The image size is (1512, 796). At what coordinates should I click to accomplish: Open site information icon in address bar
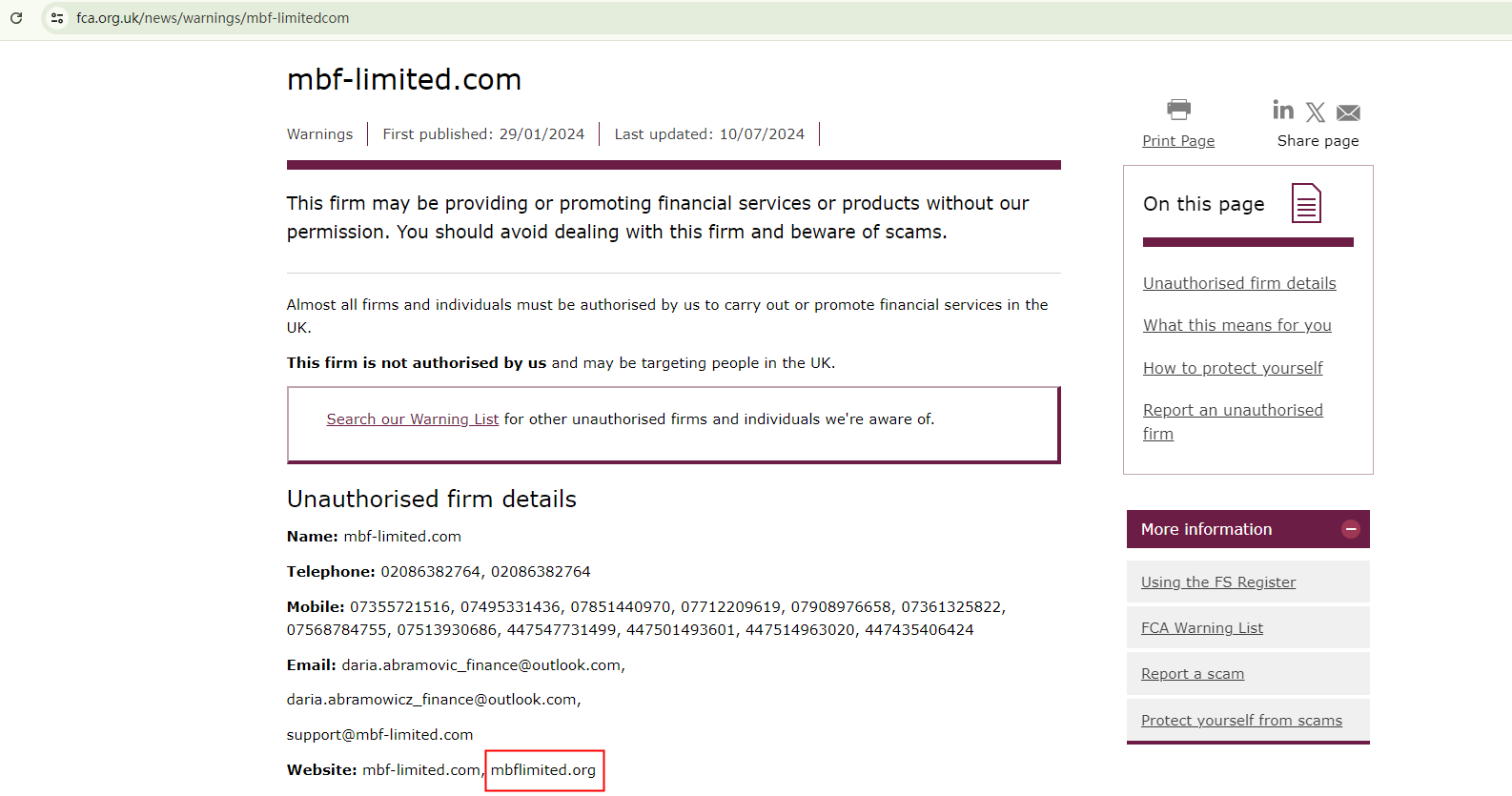click(x=57, y=18)
